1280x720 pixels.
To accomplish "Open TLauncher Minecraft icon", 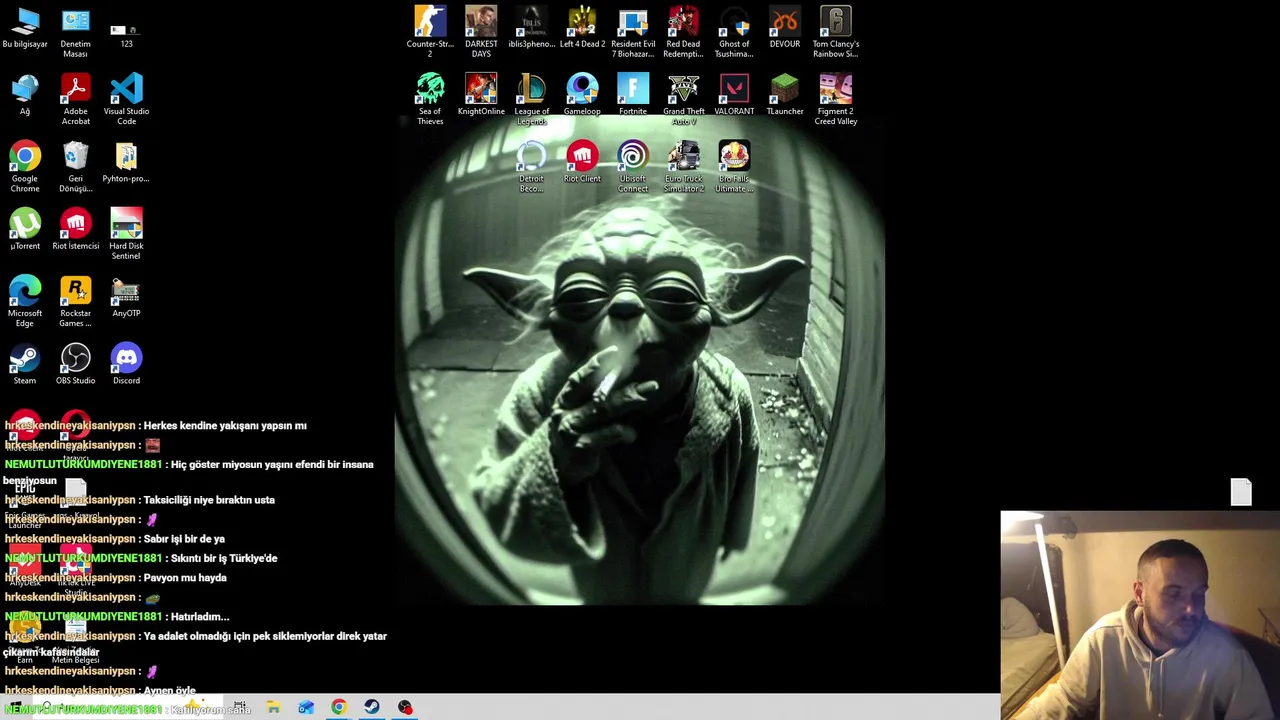I will (x=785, y=96).
